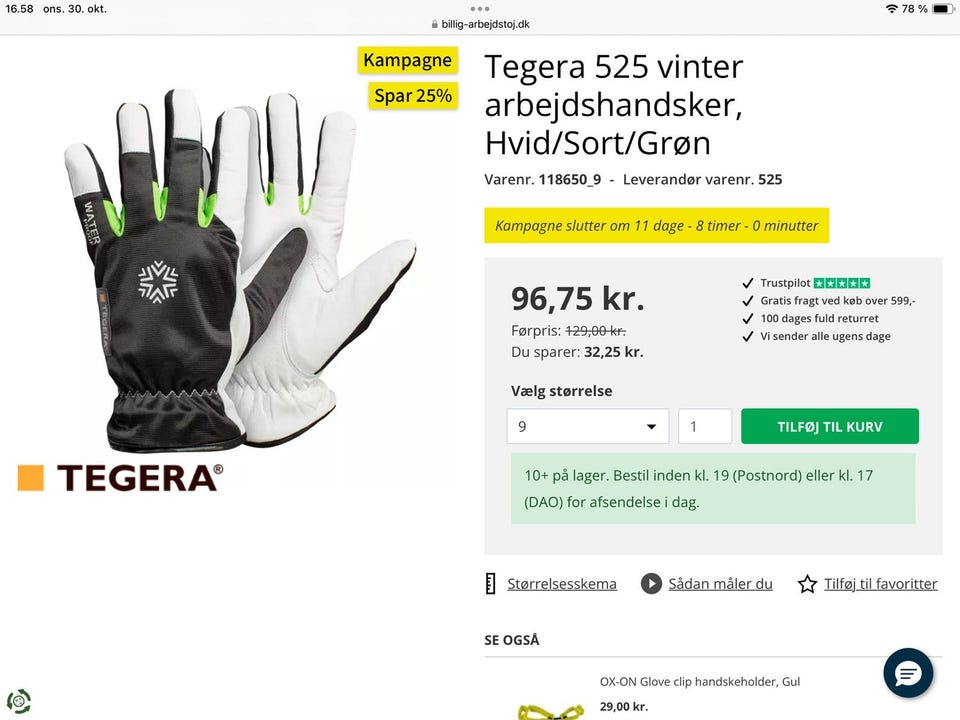Open the Sådan måler du link

(x=720, y=584)
